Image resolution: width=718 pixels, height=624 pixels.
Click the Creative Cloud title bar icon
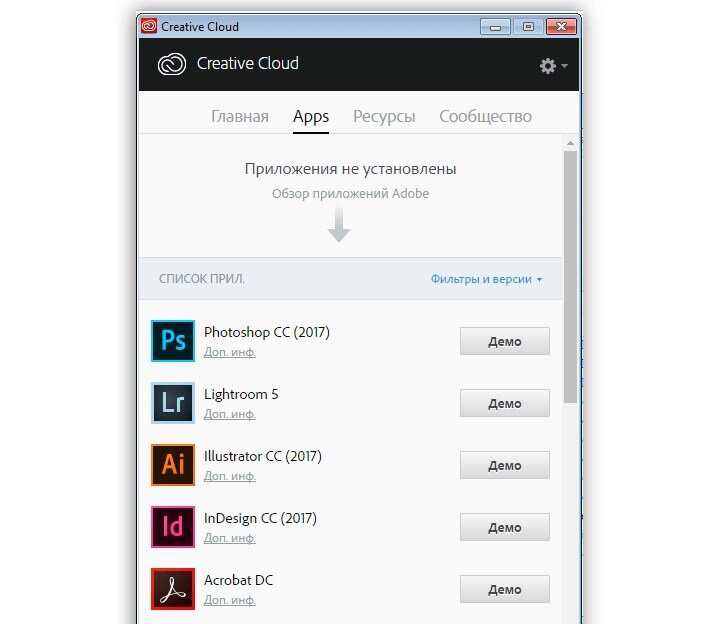click(149, 26)
